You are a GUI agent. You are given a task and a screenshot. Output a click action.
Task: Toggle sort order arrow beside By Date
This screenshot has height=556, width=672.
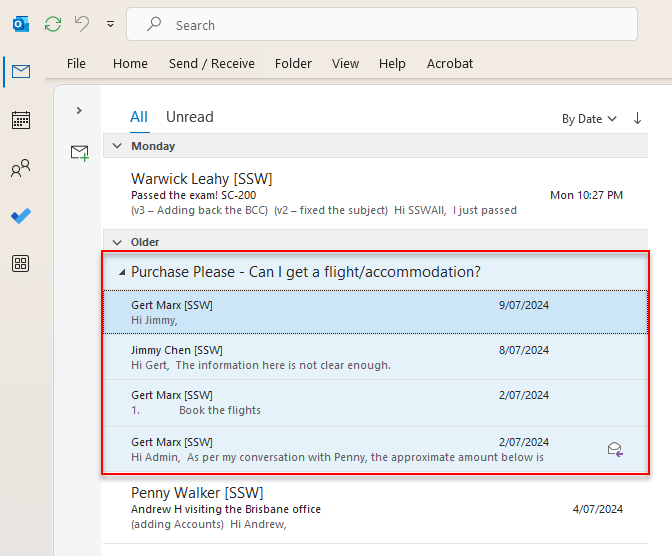[637, 118]
